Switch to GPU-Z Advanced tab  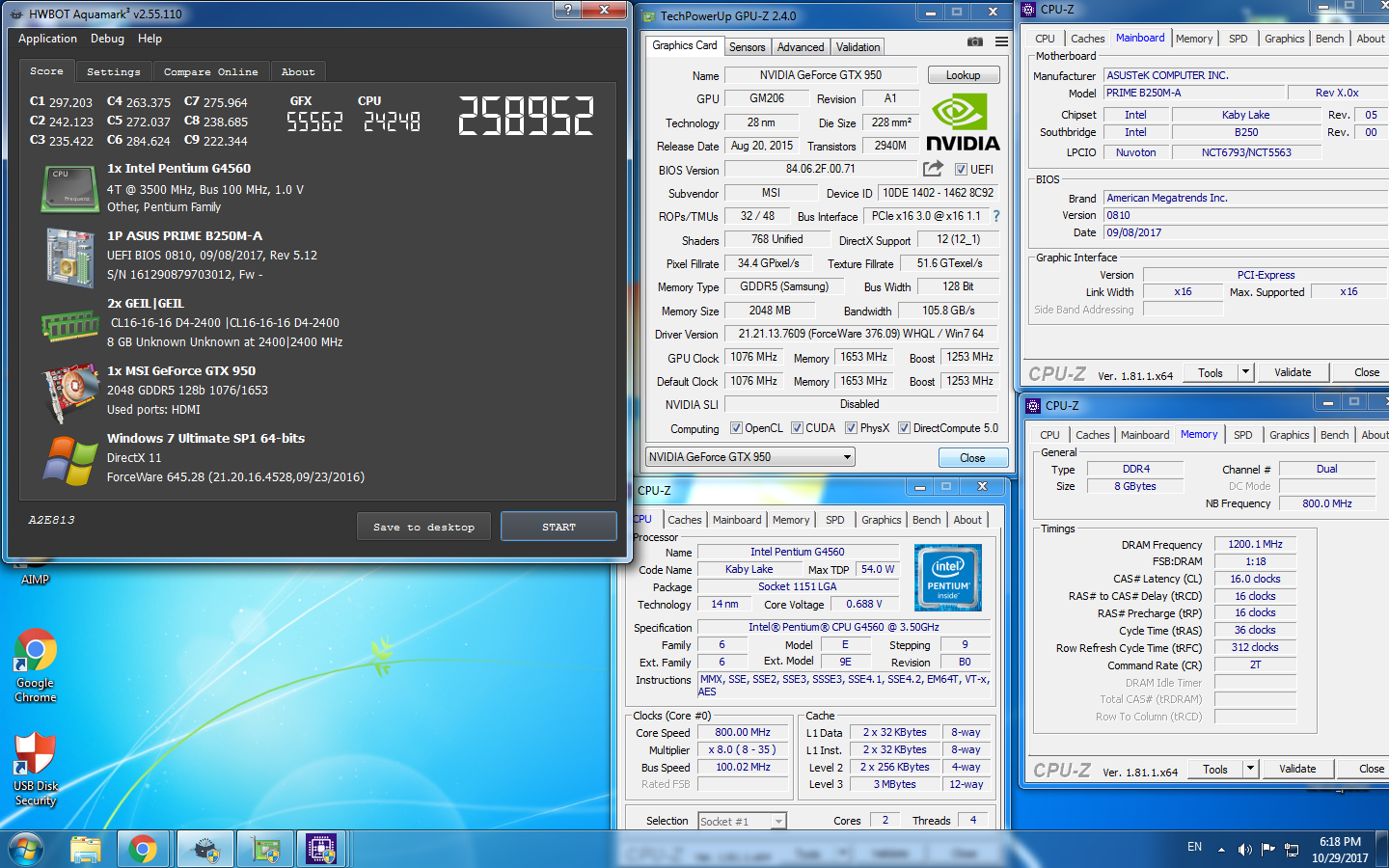pos(801,47)
